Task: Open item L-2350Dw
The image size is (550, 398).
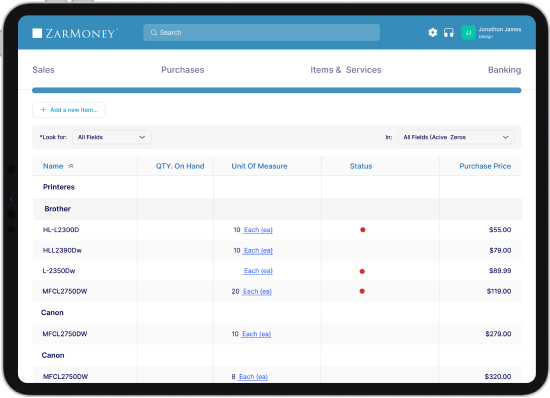Action: pyautogui.click(x=59, y=271)
